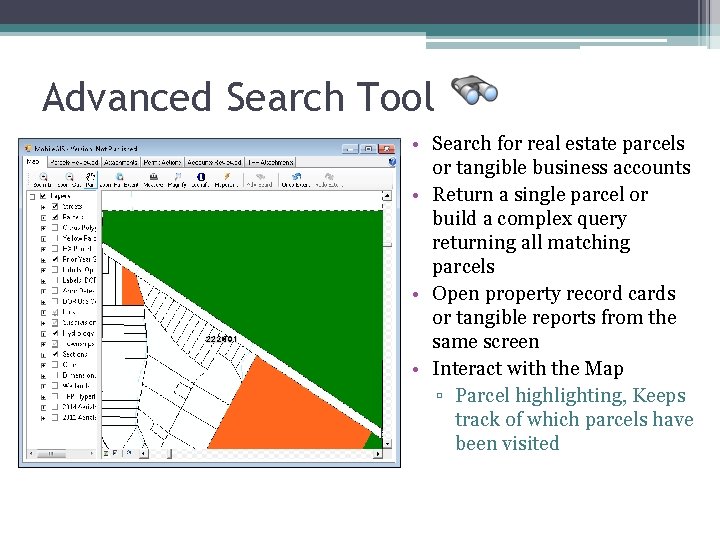Toggle the Subdivision layer checkbox
The height and width of the screenshot is (540, 720).
pyautogui.click(x=55, y=322)
